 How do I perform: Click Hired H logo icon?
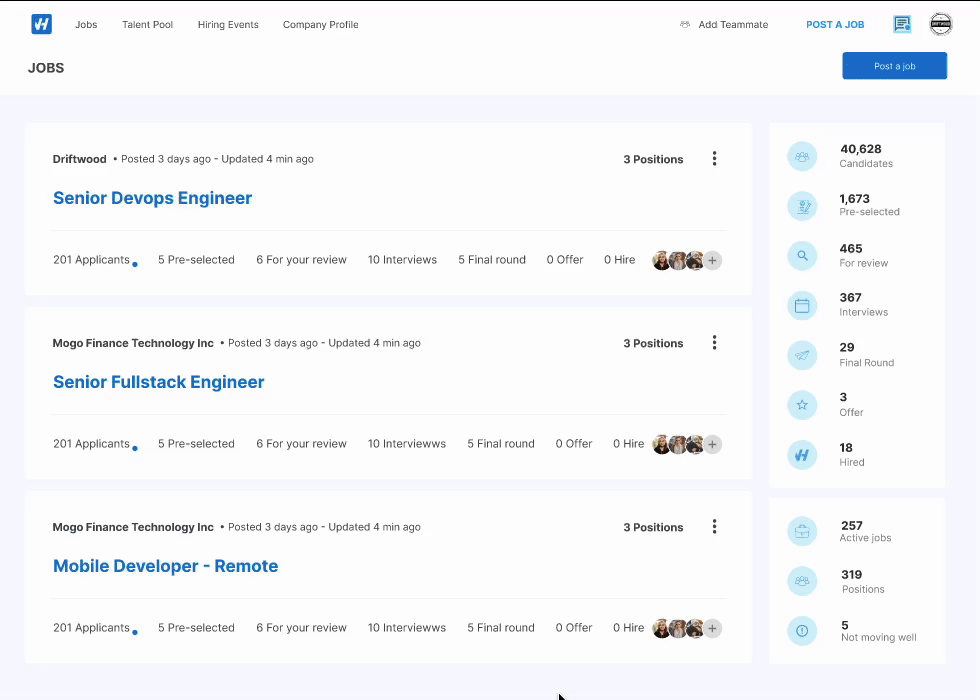(x=802, y=455)
